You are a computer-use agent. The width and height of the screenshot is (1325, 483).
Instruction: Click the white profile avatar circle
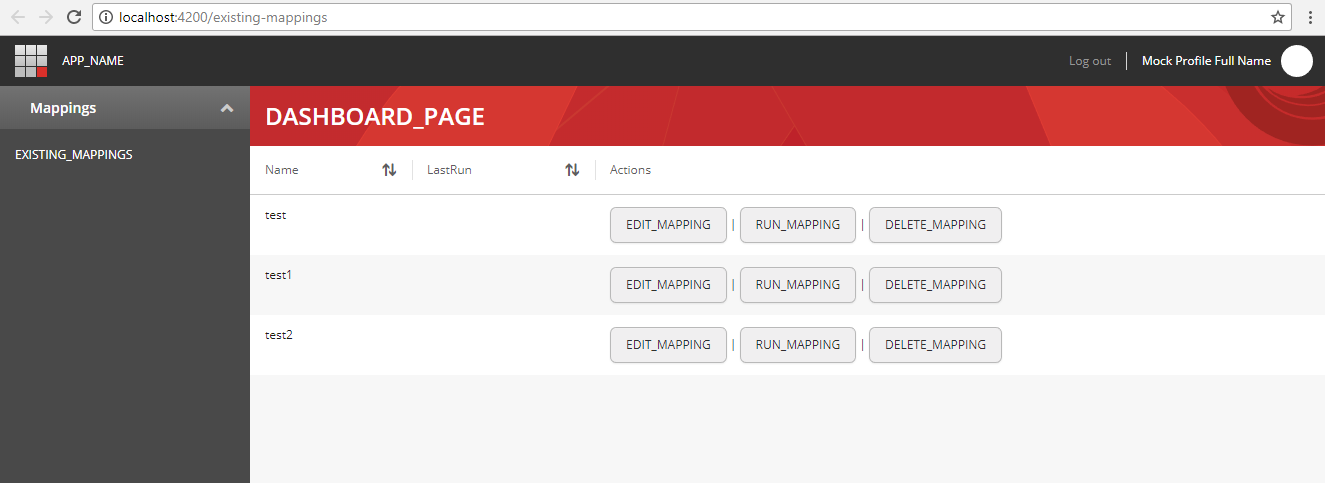tap(1297, 61)
